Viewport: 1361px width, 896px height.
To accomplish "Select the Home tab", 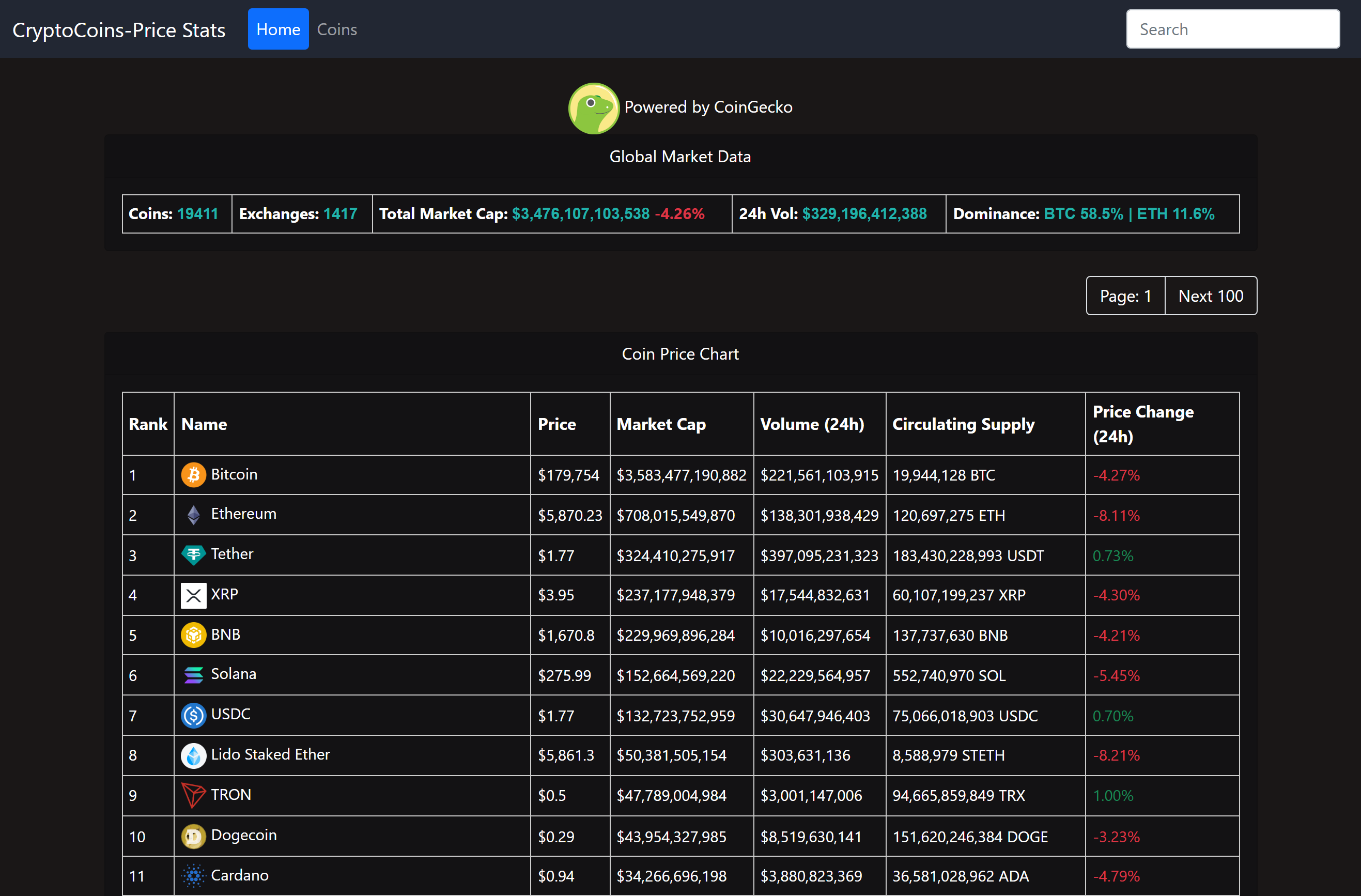I will click(x=278, y=28).
